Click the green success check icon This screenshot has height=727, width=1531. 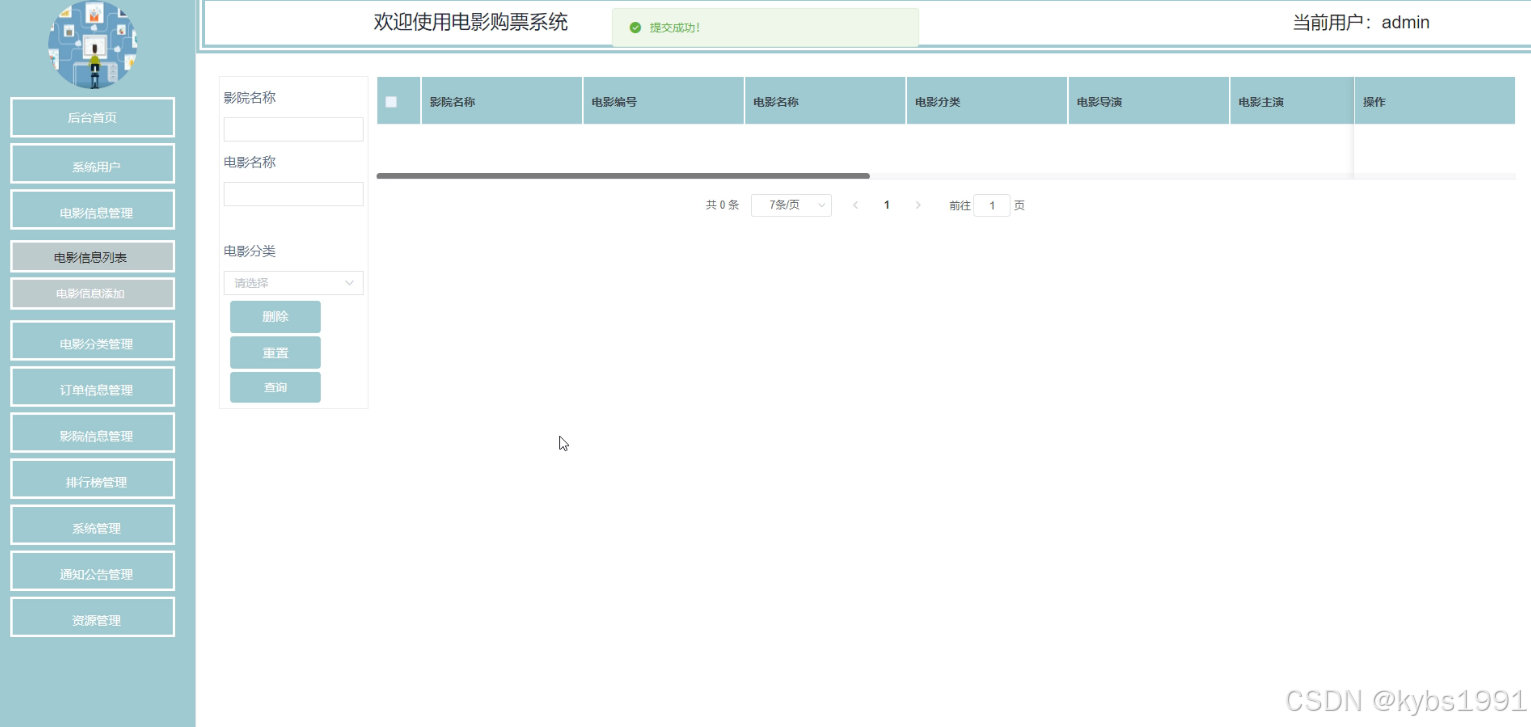click(x=635, y=28)
